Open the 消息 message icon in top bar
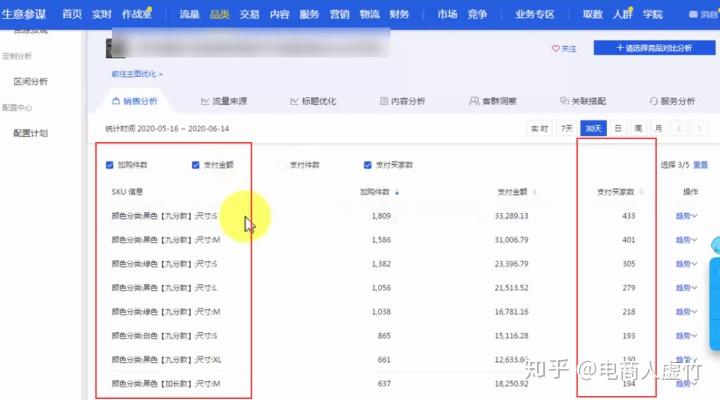The height and width of the screenshot is (400, 720). click(x=693, y=14)
